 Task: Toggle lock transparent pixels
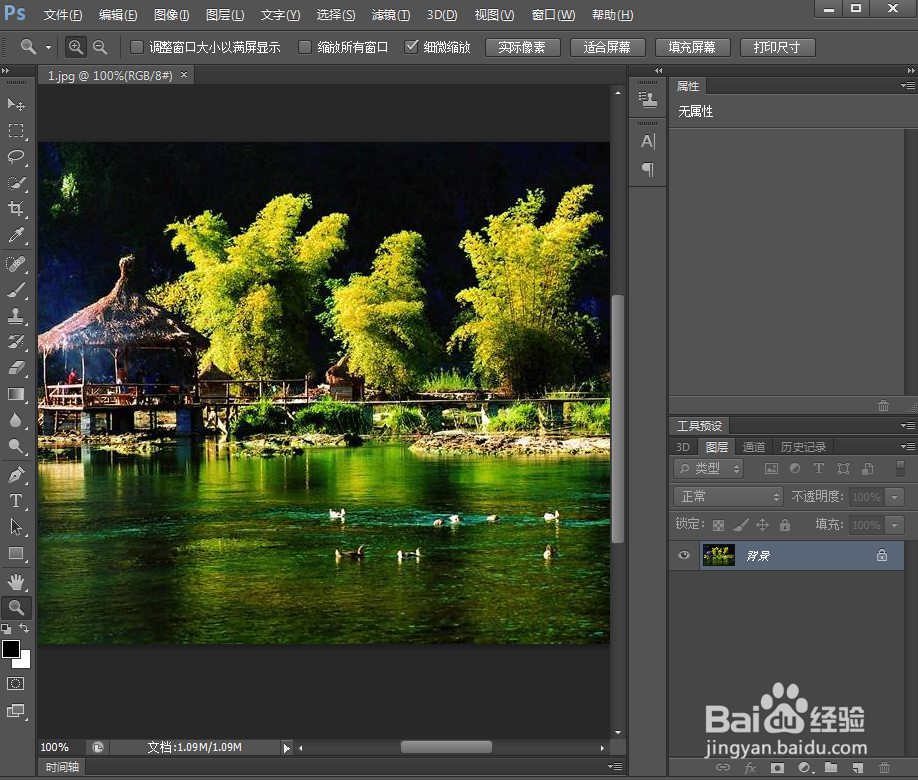point(718,525)
